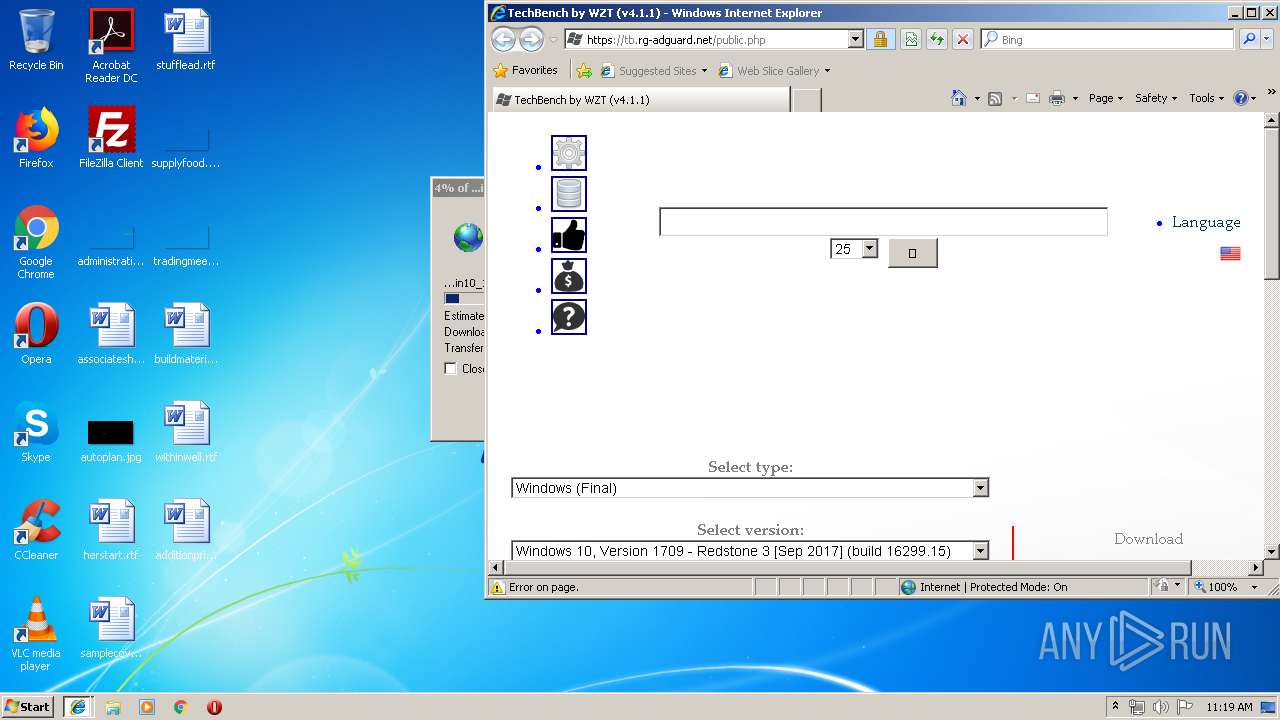This screenshot has width=1280, height=720.
Task: Go forward with IE forward arrow
Action: (532, 39)
